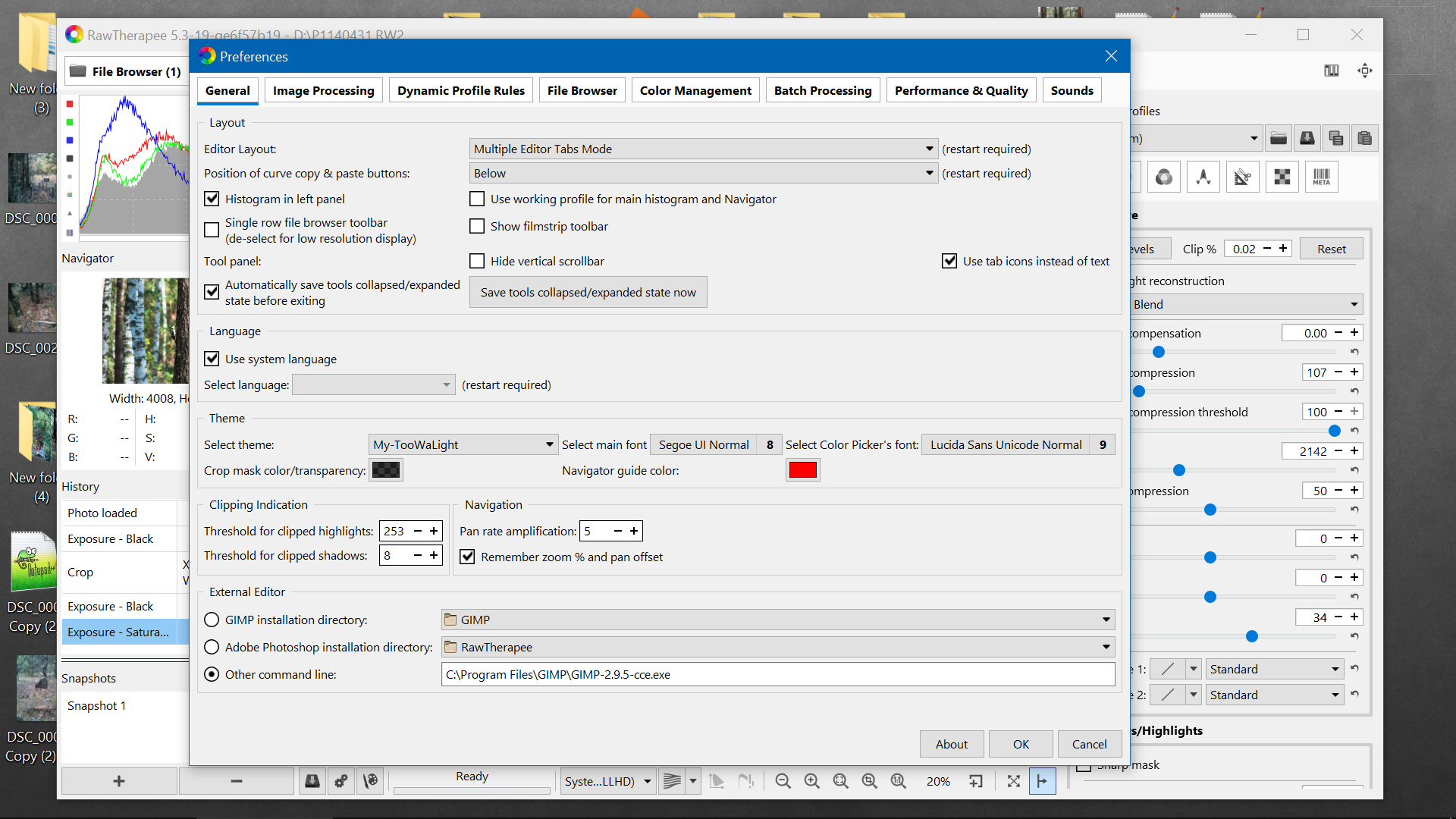Viewport: 1456px width, 819px height.
Task: Uncheck Histogram in left panel
Action: (212, 199)
